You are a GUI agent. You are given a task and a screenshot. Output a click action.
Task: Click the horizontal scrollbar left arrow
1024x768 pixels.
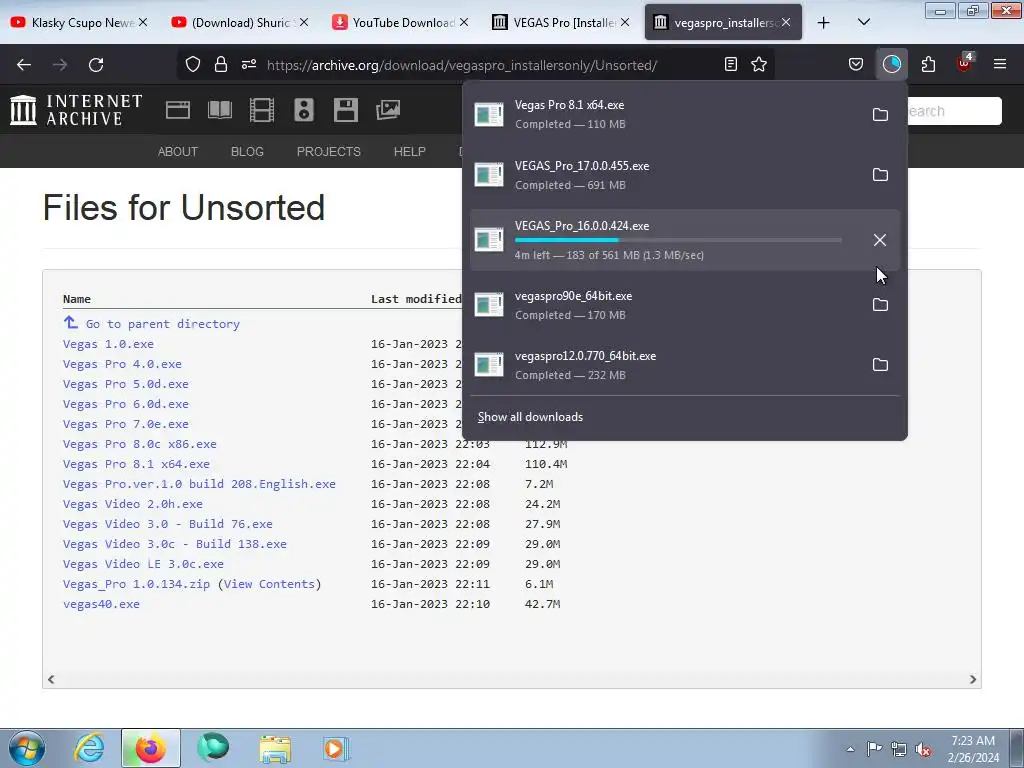point(51,679)
